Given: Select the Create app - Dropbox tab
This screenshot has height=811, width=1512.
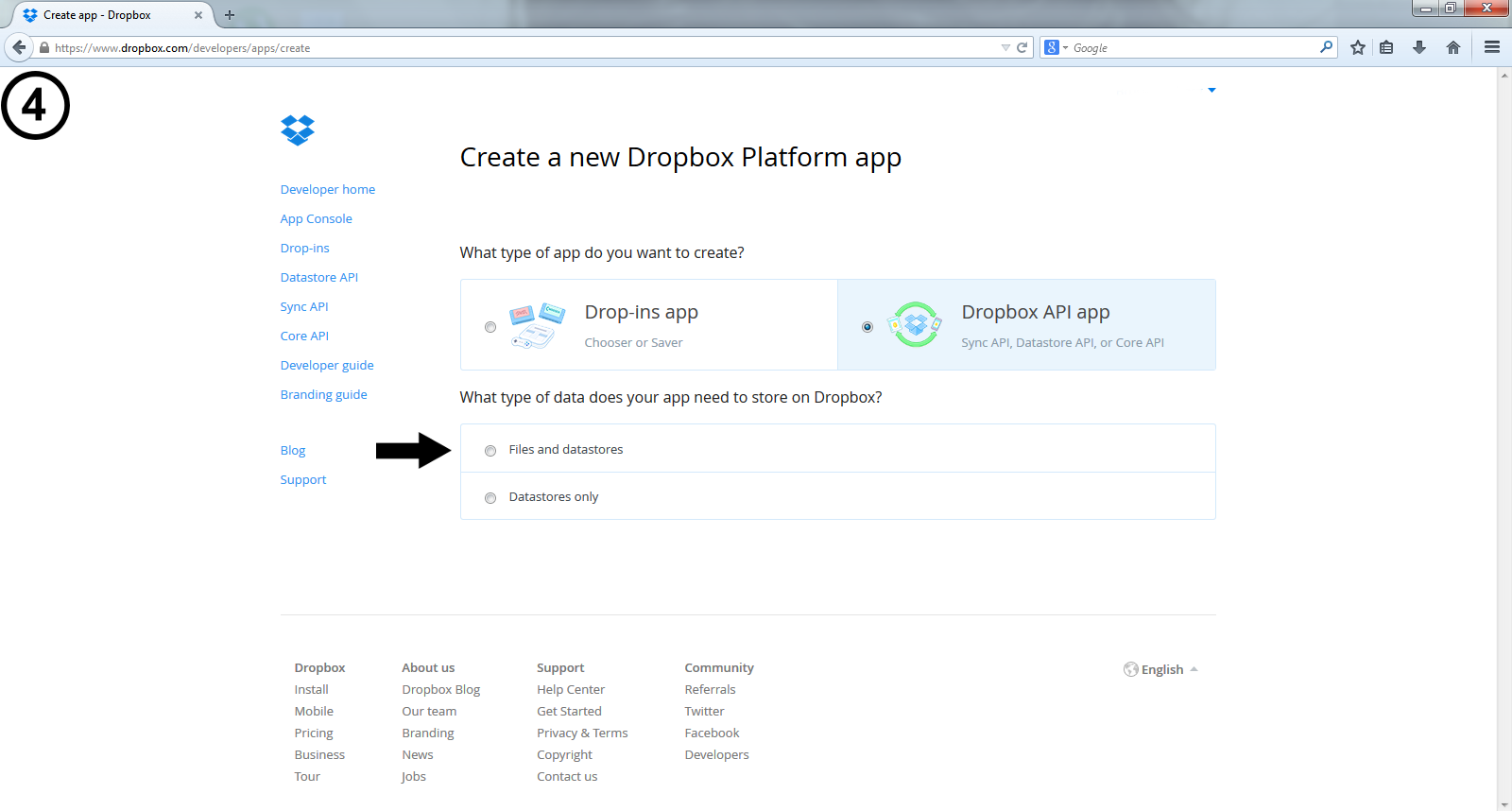Looking at the screenshot, I should pos(112,15).
